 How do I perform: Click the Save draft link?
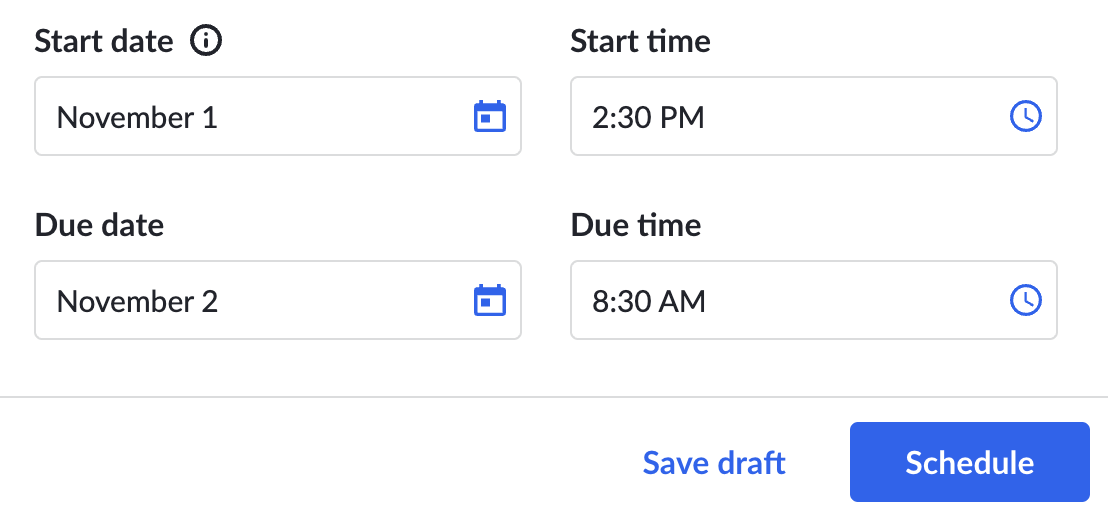coord(714,463)
